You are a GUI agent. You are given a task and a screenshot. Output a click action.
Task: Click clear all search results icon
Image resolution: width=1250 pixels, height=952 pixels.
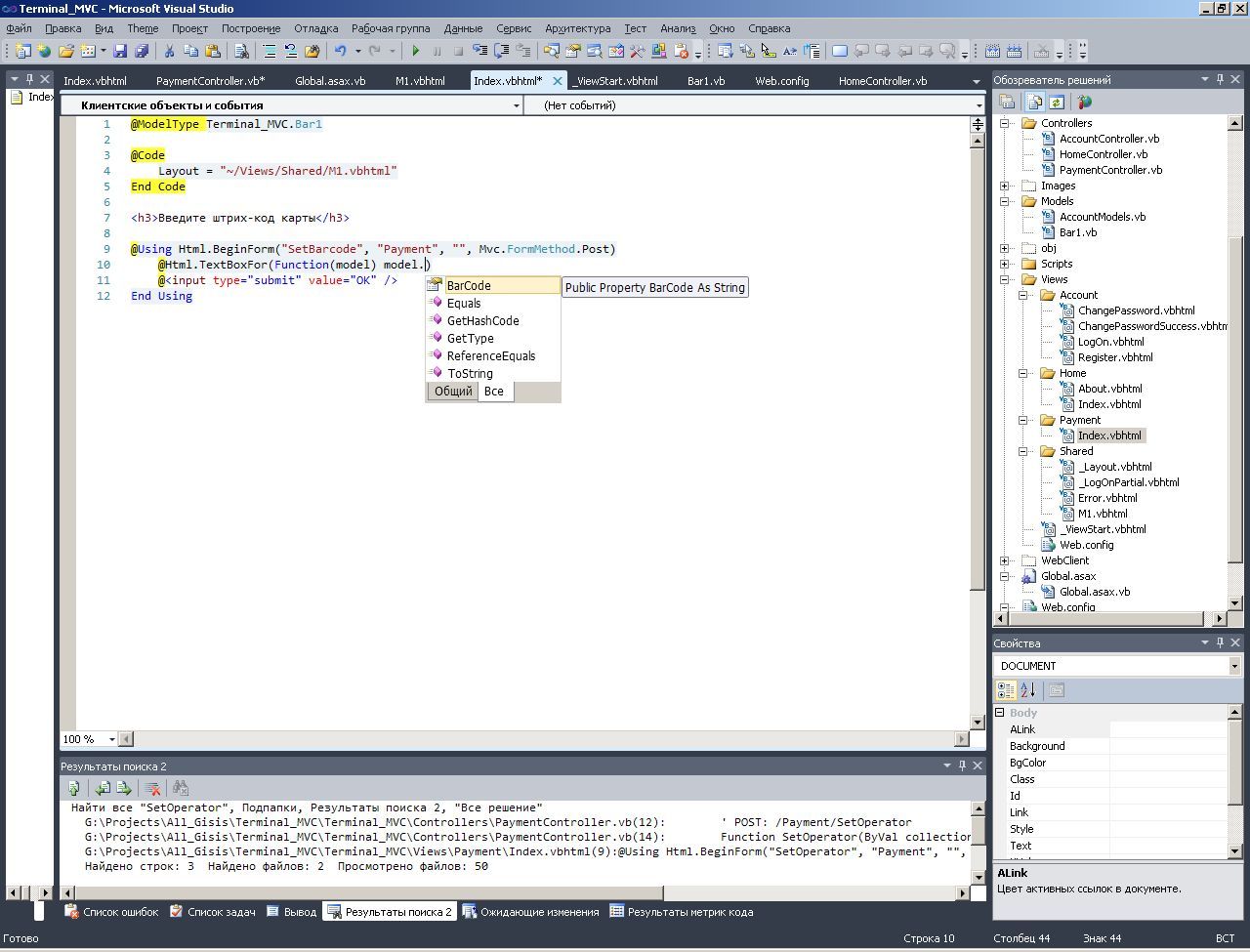tap(152, 788)
